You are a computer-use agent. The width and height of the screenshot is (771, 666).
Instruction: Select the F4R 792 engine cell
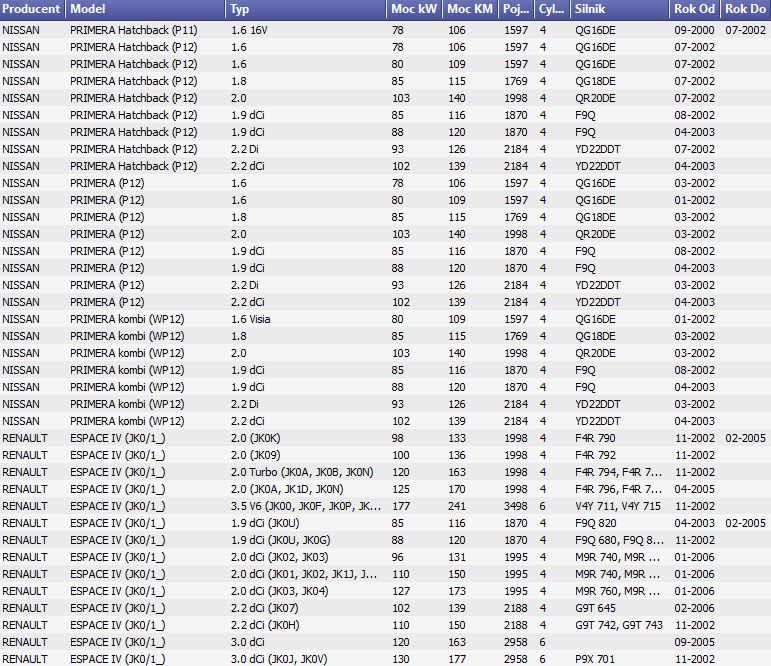595,455
